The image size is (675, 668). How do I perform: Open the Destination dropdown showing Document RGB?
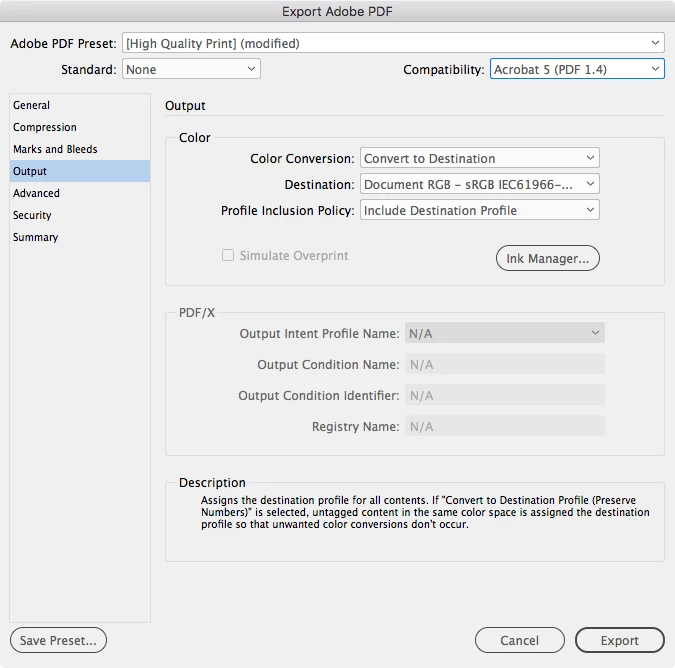(480, 184)
